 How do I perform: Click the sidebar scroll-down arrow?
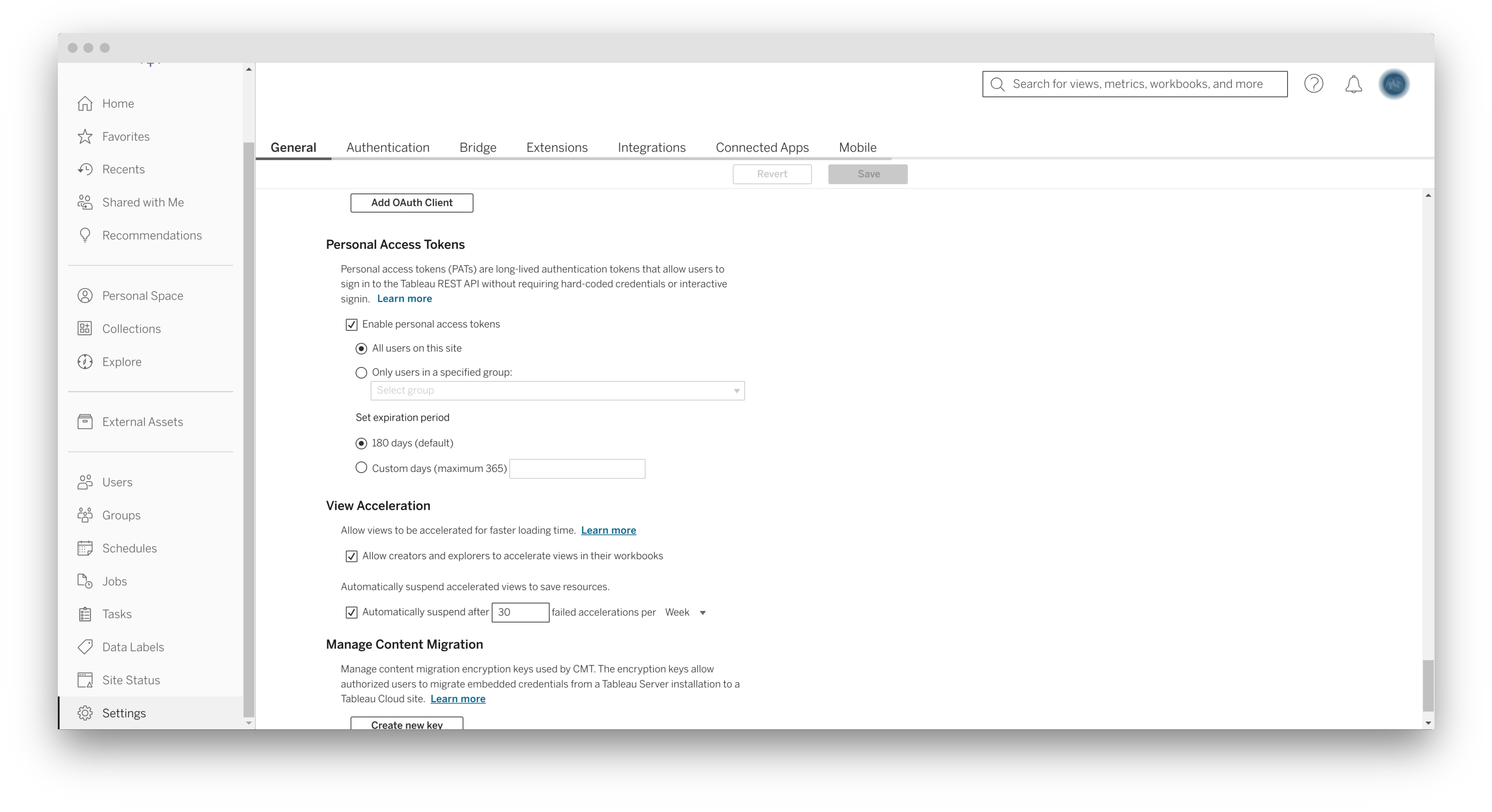point(249,723)
